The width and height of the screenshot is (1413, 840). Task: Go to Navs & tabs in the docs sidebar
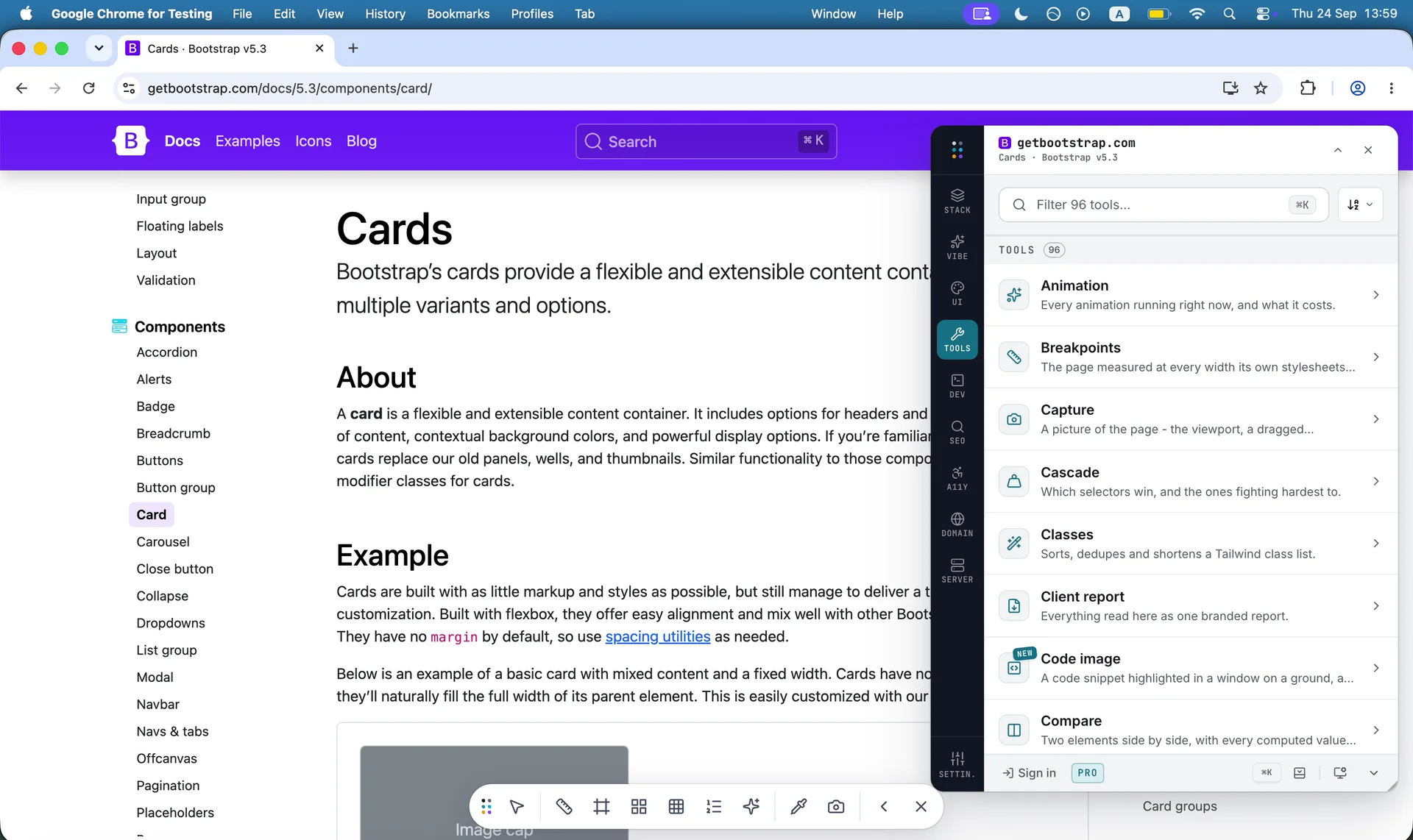(172, 732)
